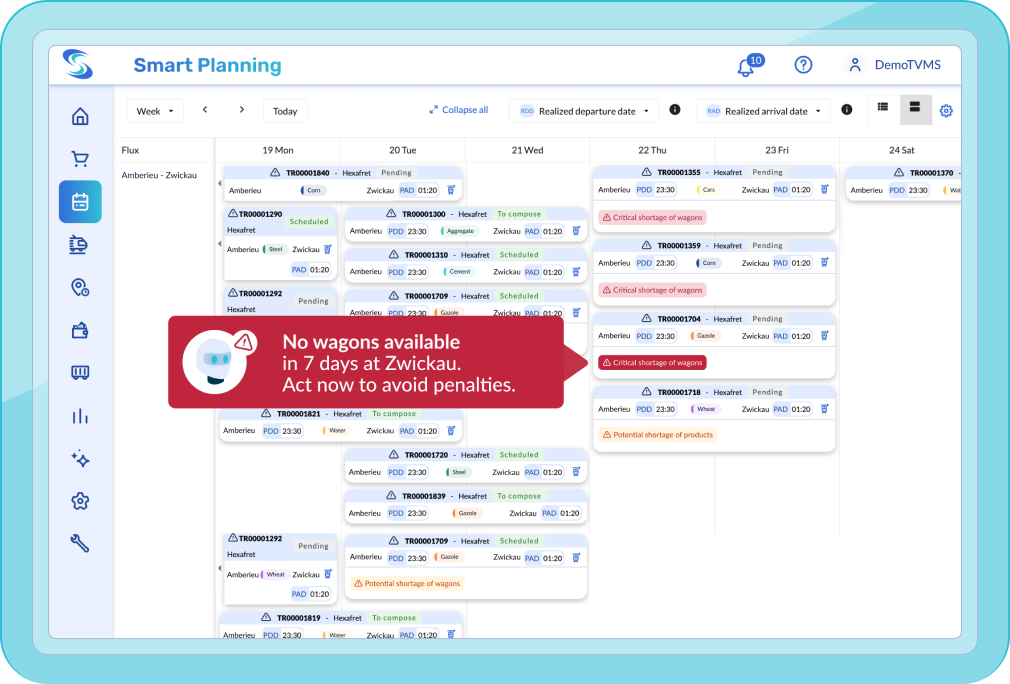Image resolution: width=1010 pixels, height=684 pixels.
Task: Click the wagon icon on TR00001821
Action: point(451,430)
